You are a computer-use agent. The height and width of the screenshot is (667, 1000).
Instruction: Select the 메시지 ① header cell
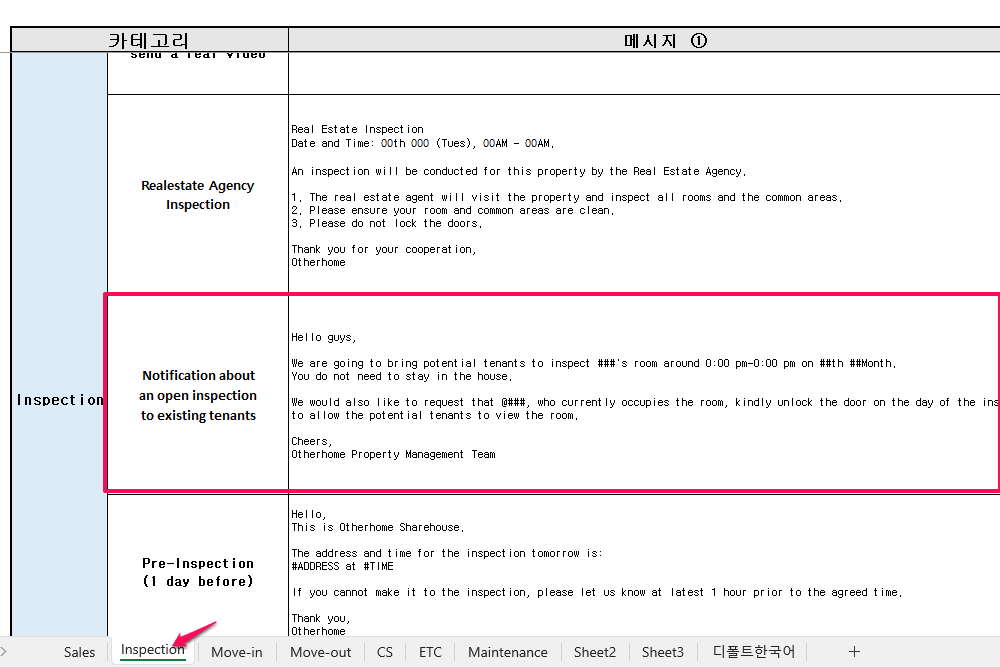coord(644,40)
